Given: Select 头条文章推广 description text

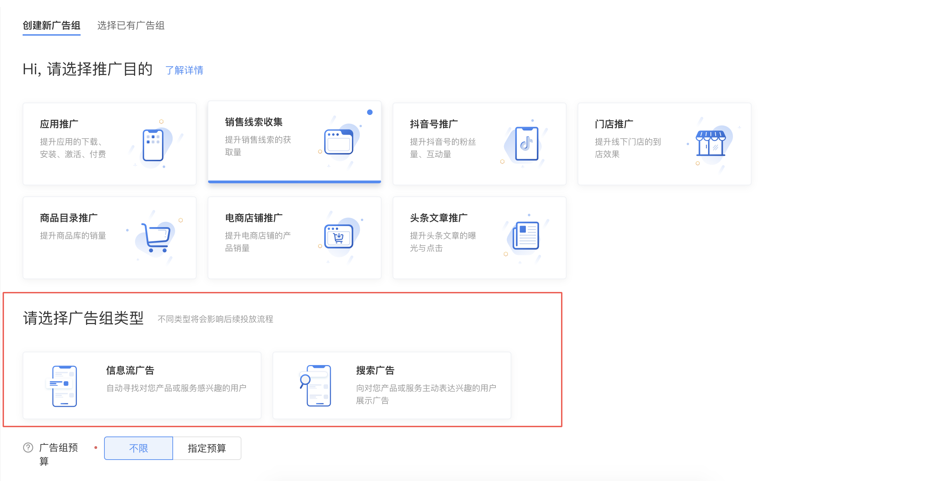Looking at the screenshot, I should click(443, 242).
